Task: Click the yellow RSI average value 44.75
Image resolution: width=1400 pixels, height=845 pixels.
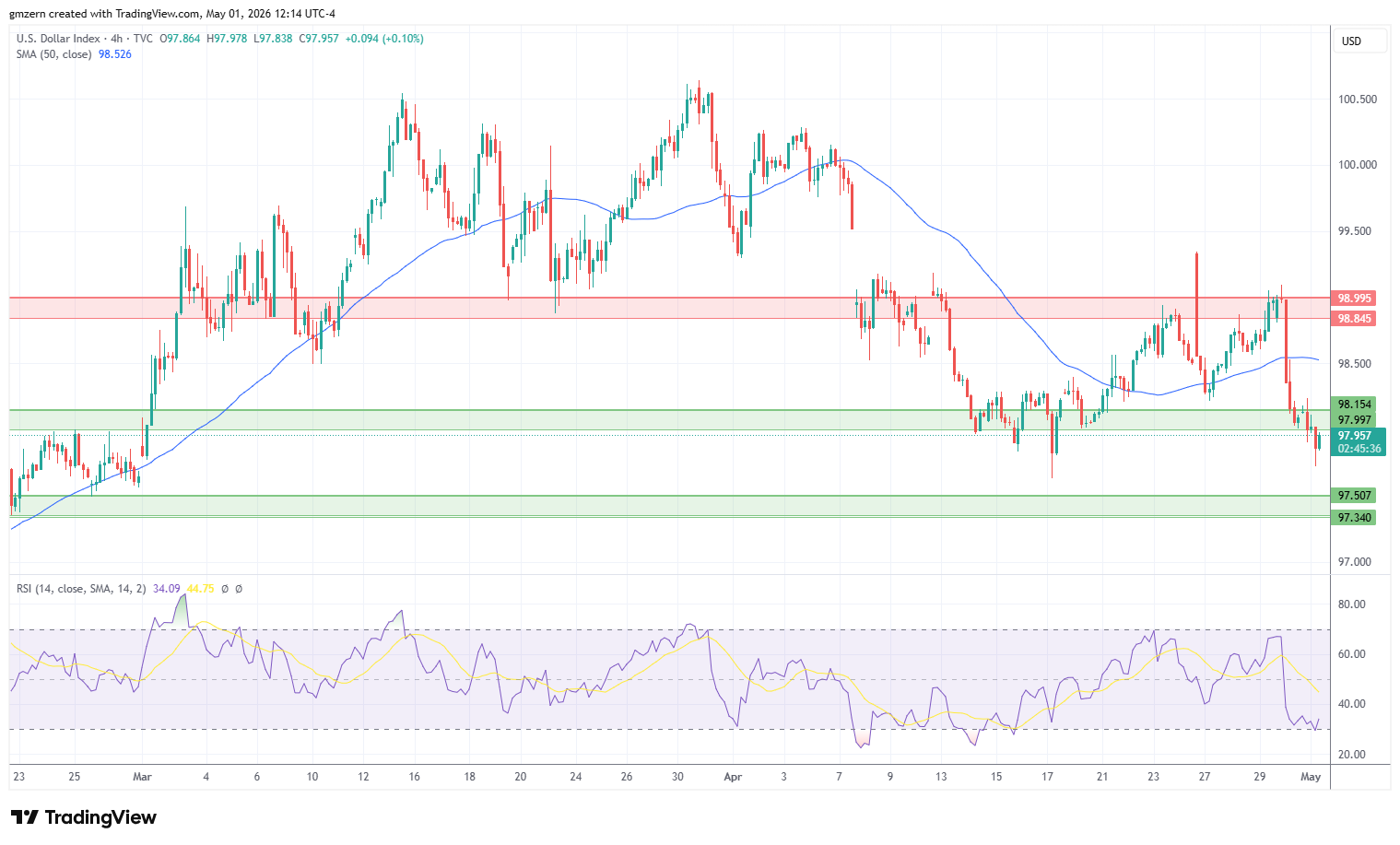Action: pyautogui.click(x=200, y=588)
